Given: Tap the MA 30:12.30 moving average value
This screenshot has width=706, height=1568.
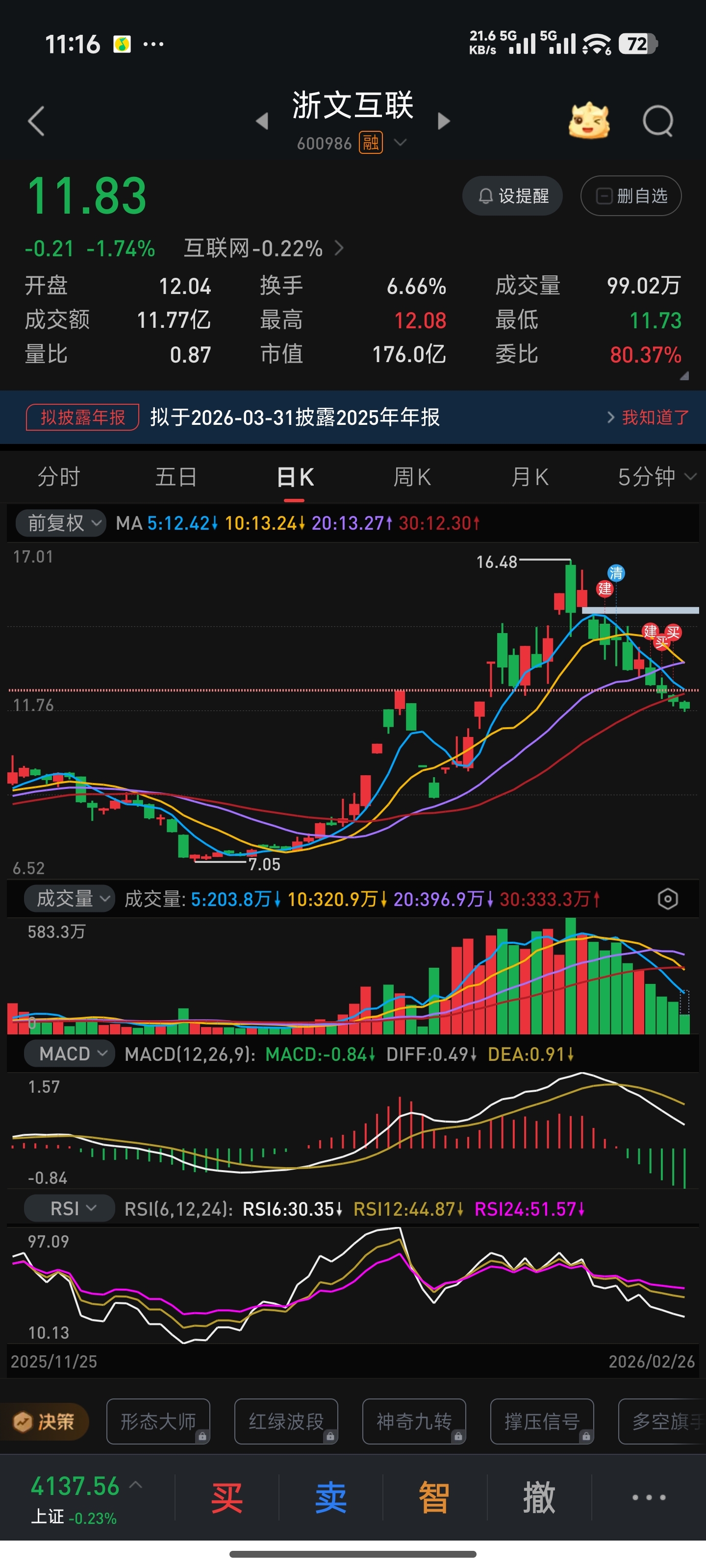Looking at the screenshot, I should tap(439, 523).
